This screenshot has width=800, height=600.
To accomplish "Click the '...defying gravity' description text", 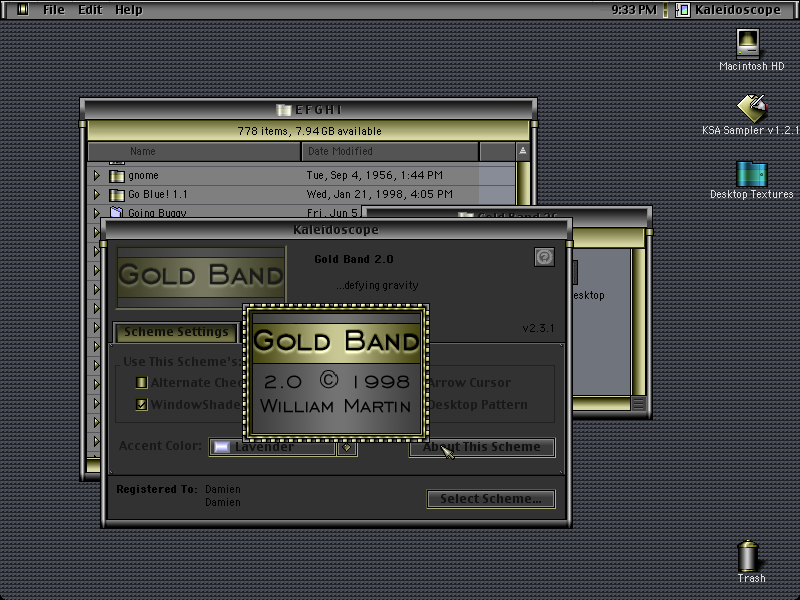I will tap(377, 285).
